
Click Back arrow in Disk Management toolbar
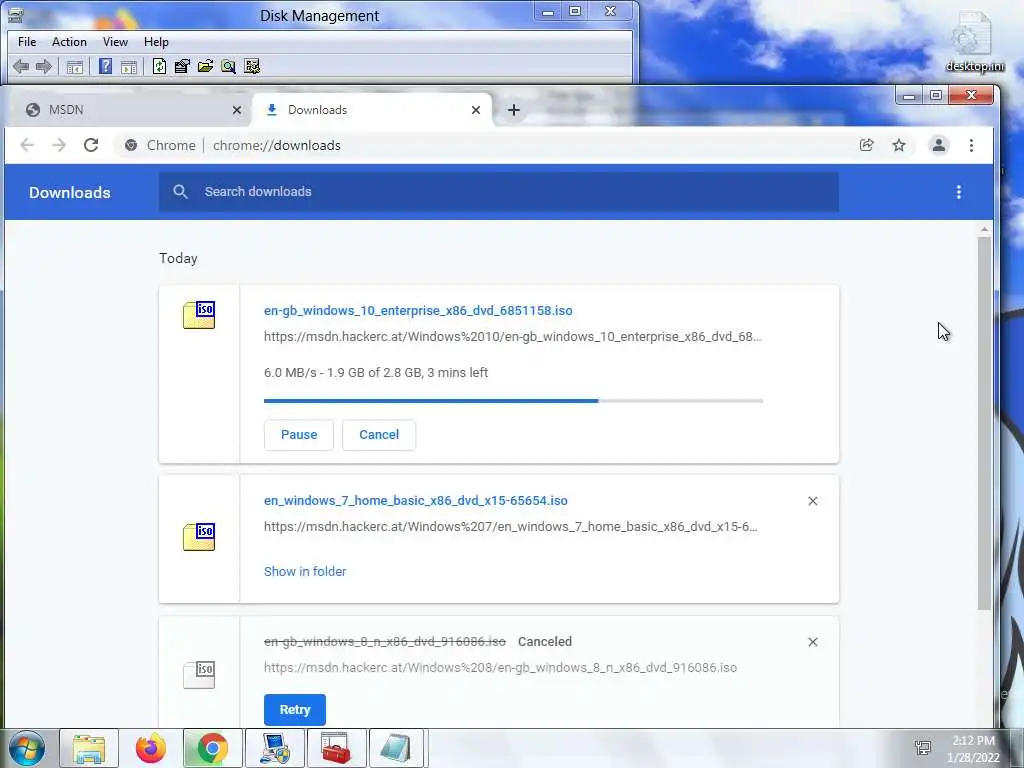21,66
